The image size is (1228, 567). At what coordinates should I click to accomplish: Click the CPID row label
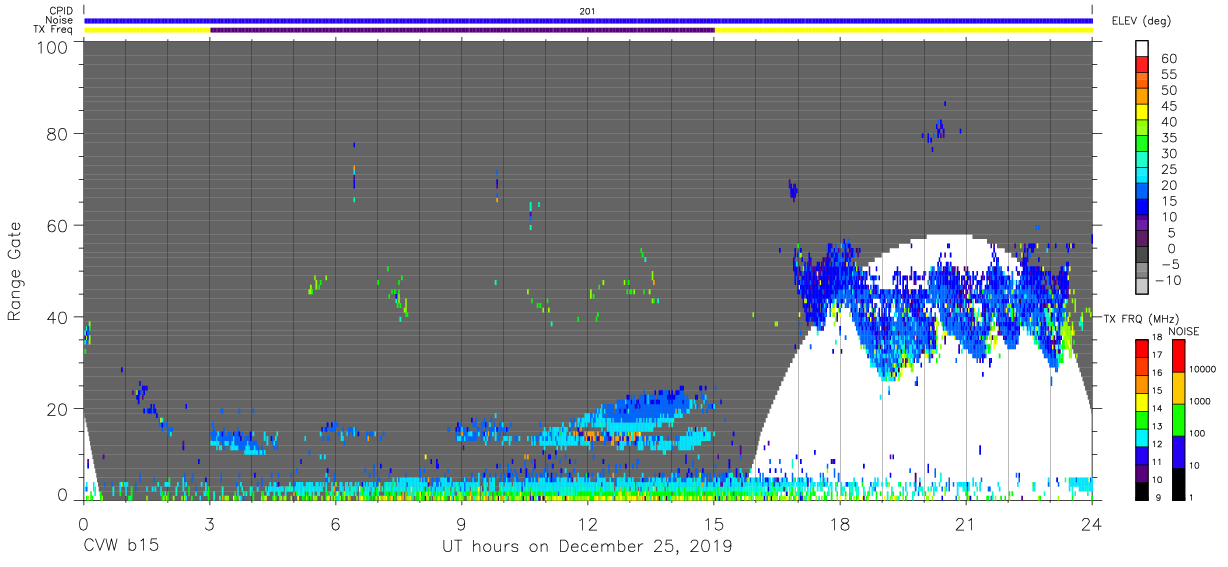(61, 10)
